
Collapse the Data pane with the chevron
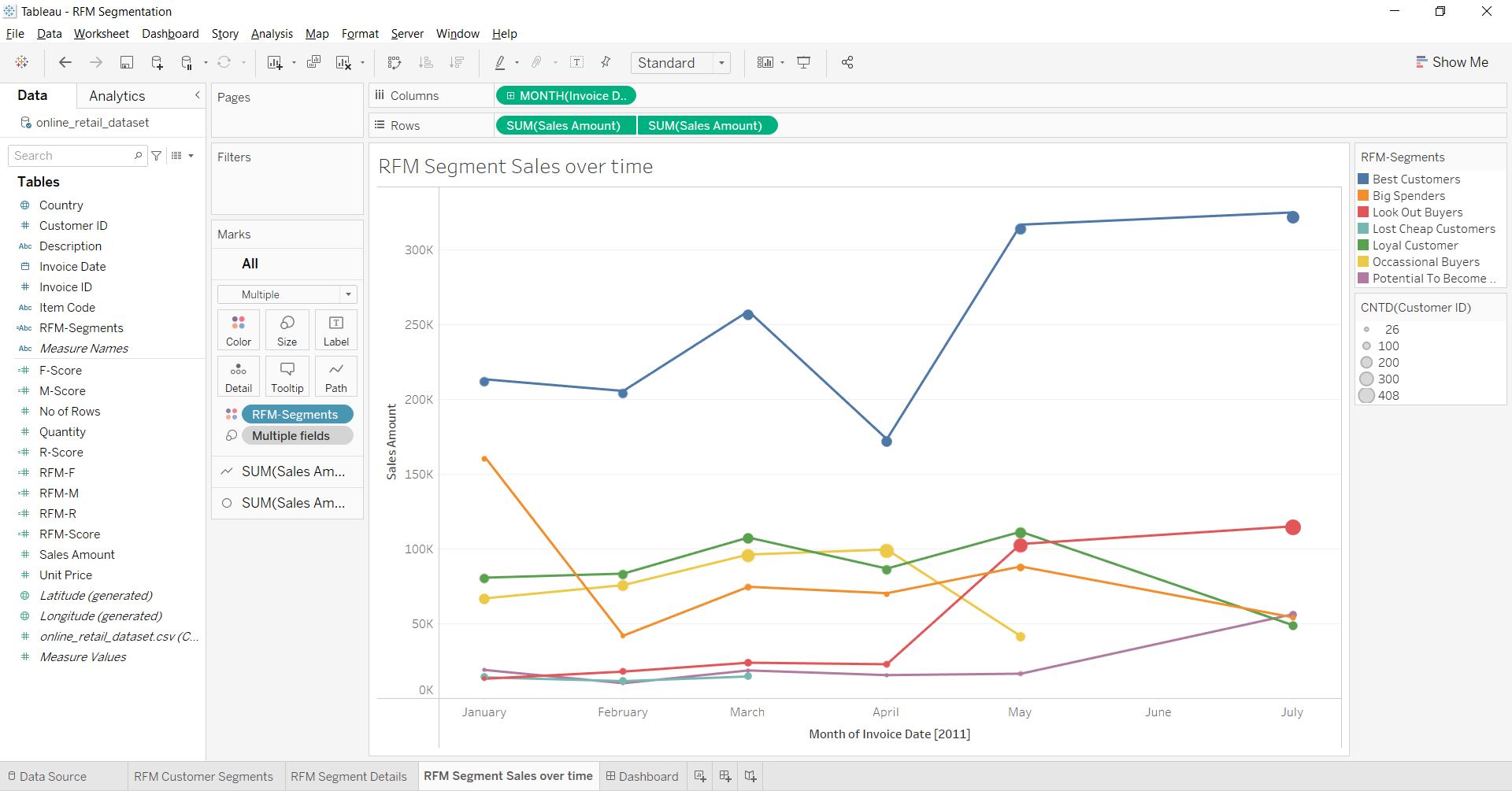[198, 95]
